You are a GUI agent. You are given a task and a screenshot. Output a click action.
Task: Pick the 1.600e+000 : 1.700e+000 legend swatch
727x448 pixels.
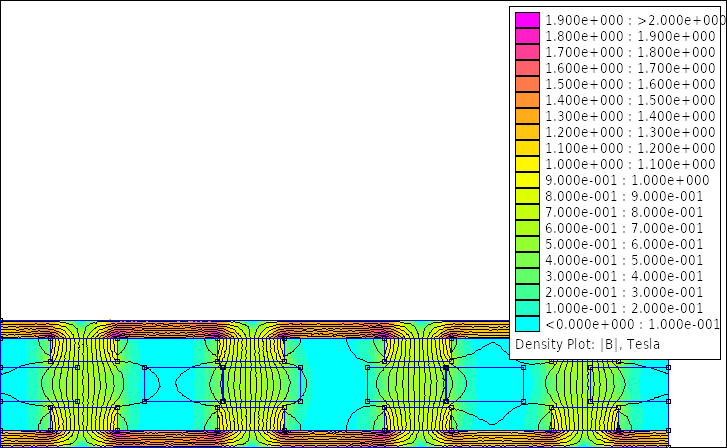point(527,68)
